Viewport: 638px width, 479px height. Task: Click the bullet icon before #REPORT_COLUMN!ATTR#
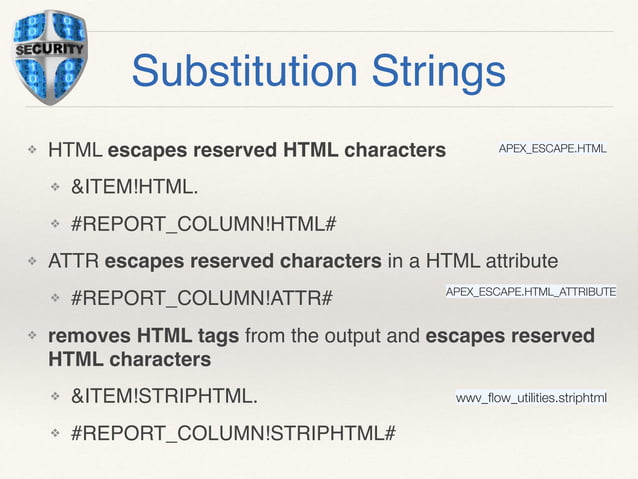(57, 298)
